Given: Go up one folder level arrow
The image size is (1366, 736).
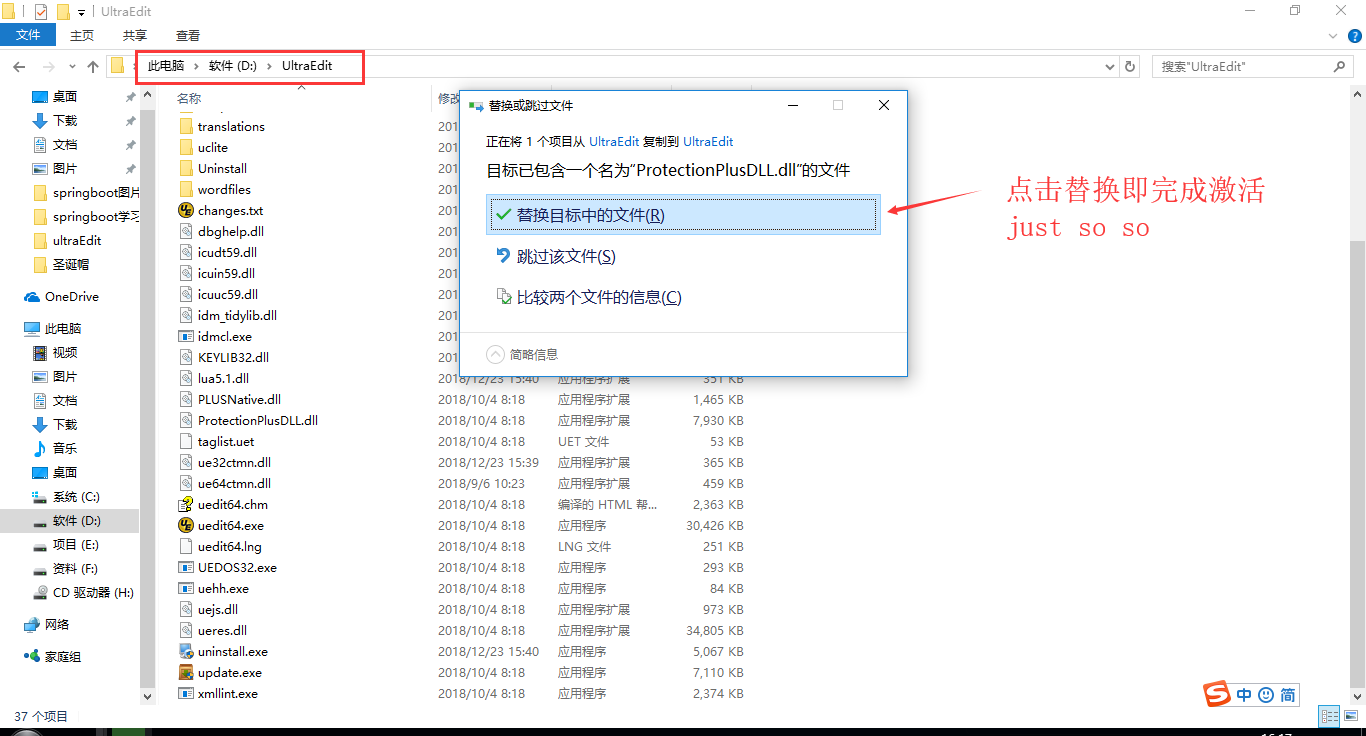Looking at the screenshot, I should (x=93, y=67).
